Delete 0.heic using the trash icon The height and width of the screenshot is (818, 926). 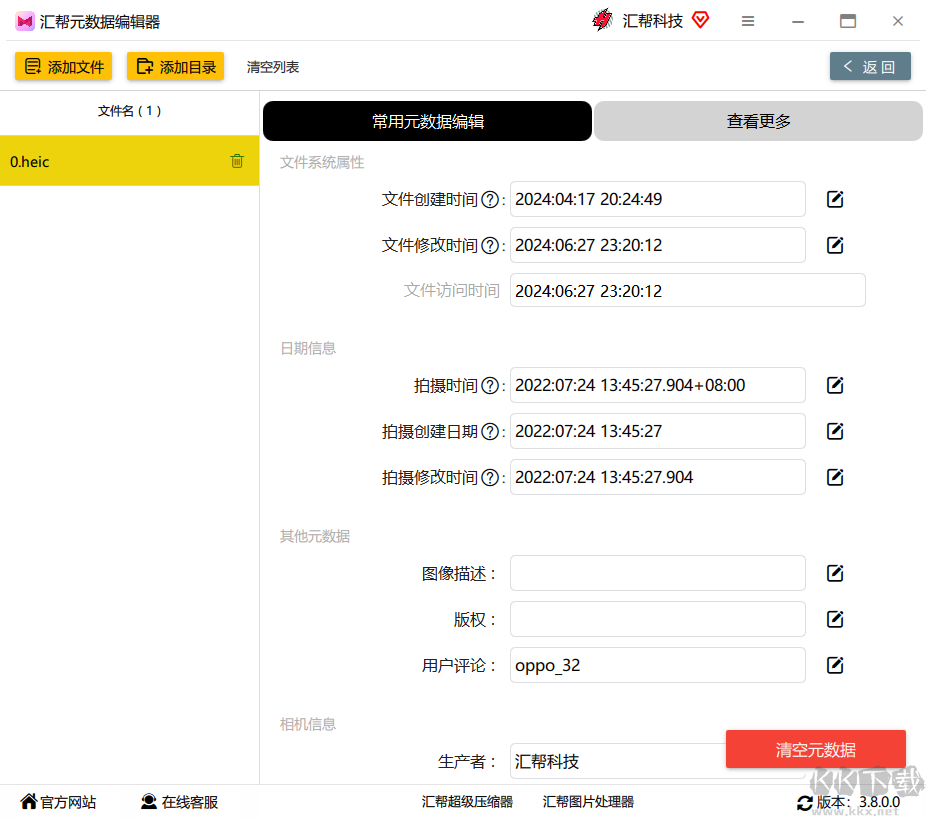(x=237, y=160)
